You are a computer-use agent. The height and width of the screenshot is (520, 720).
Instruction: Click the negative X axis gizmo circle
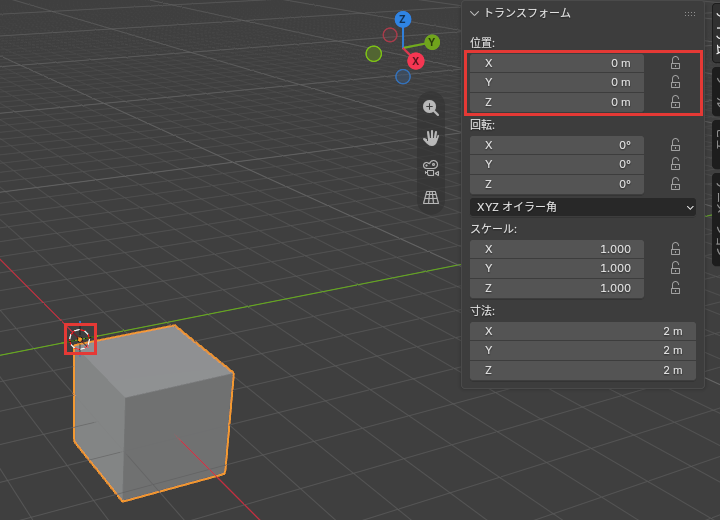[x=390, y=35]
